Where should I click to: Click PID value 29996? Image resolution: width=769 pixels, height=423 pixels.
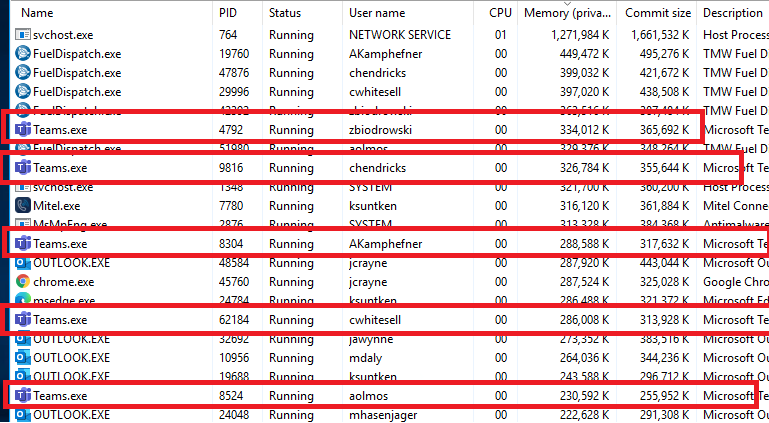pos(234,92)
